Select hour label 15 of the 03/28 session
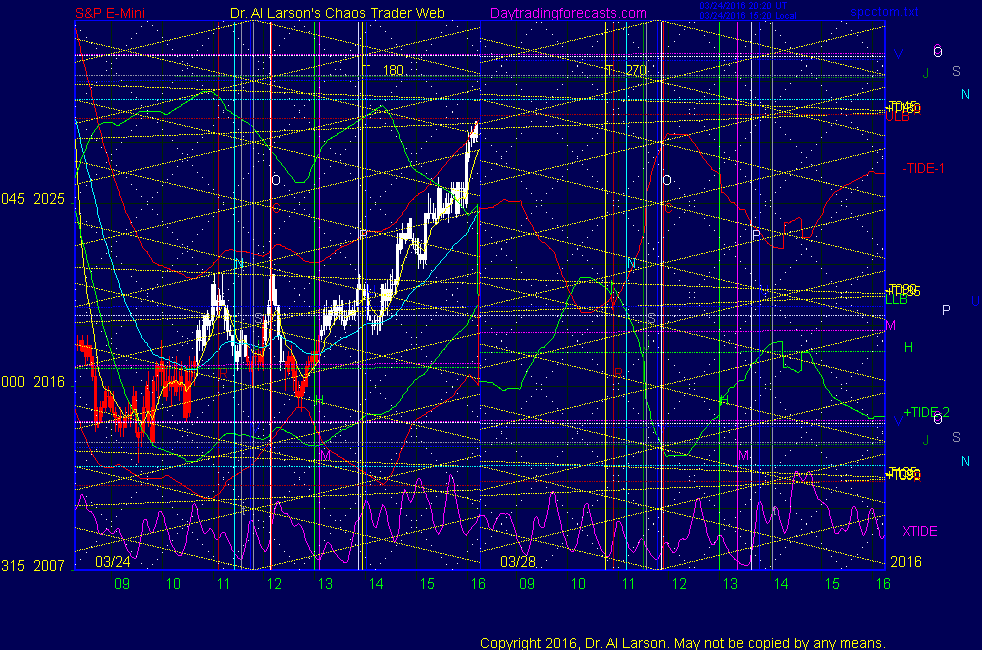Viewport: 982px width, 650px height. (x=832, y=584)
